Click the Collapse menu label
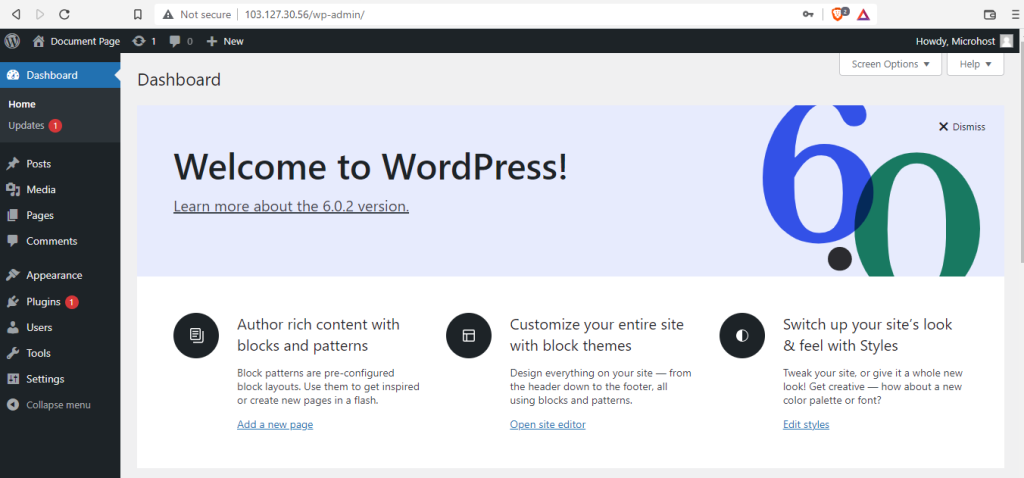Viewport: 1024px width, 478px height. tap(58, 405)
